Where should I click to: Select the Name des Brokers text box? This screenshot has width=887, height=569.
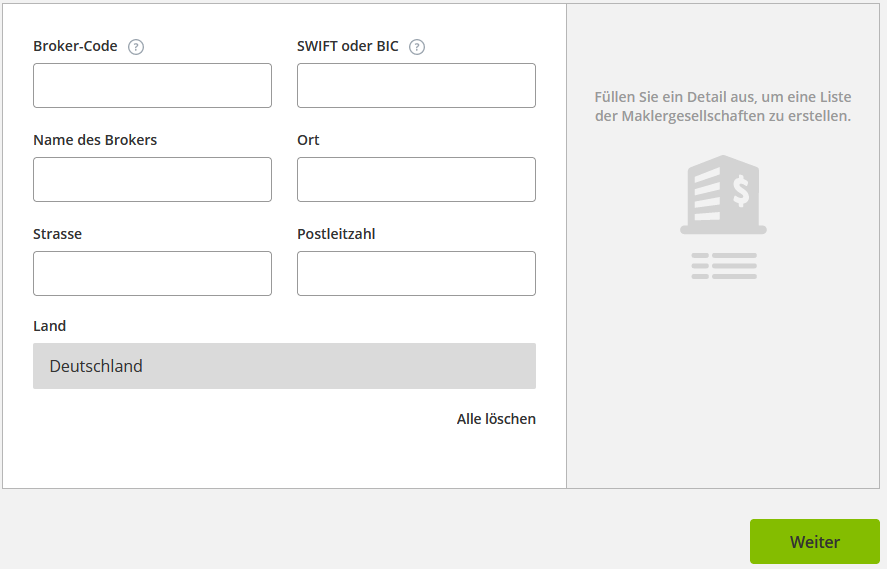pos(152,180)
